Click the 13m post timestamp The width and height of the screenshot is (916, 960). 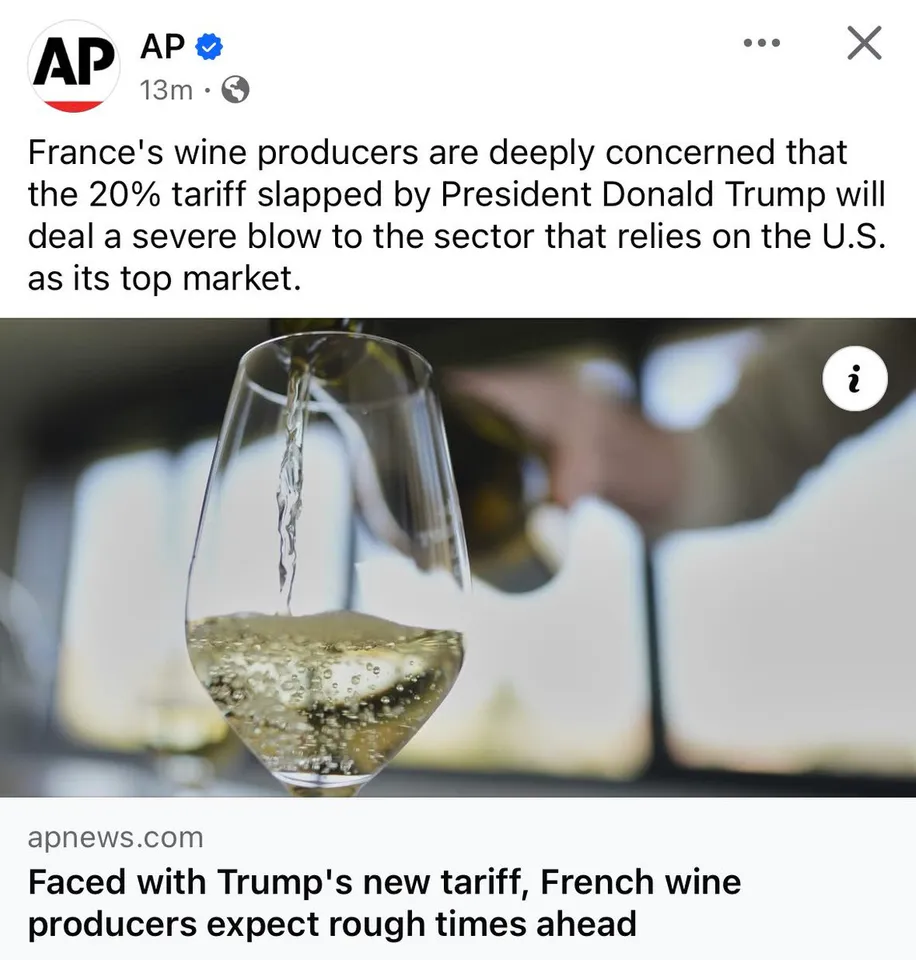166,91
